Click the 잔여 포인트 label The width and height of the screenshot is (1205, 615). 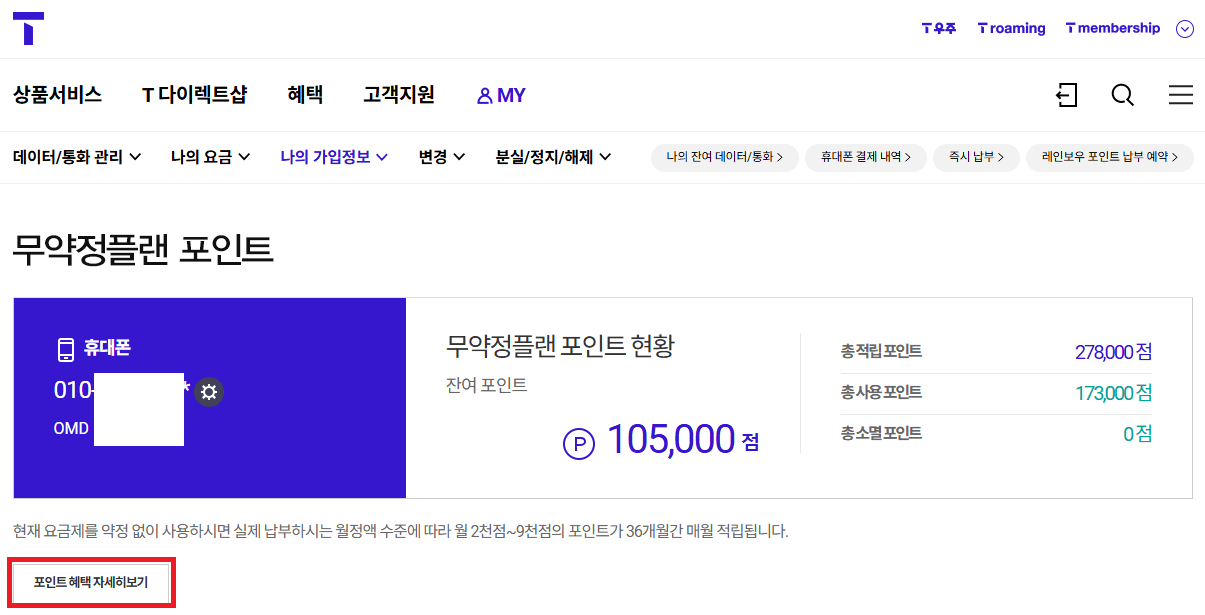[x=486, y=385]
